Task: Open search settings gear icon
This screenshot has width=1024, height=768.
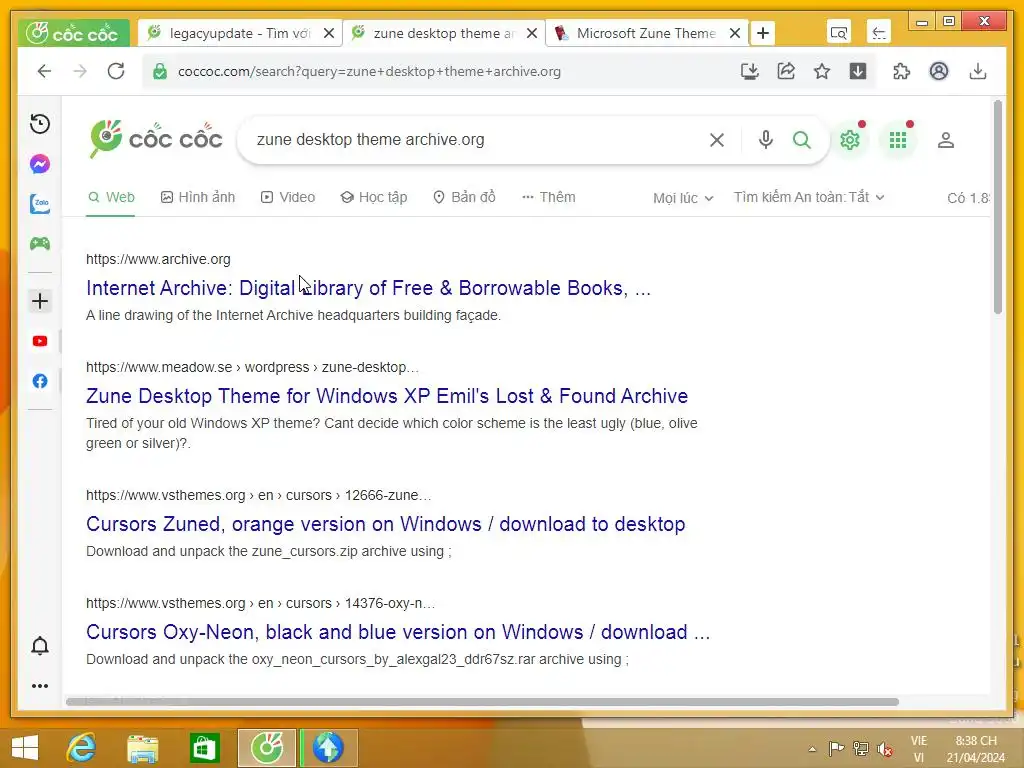Action: (850, 140)
